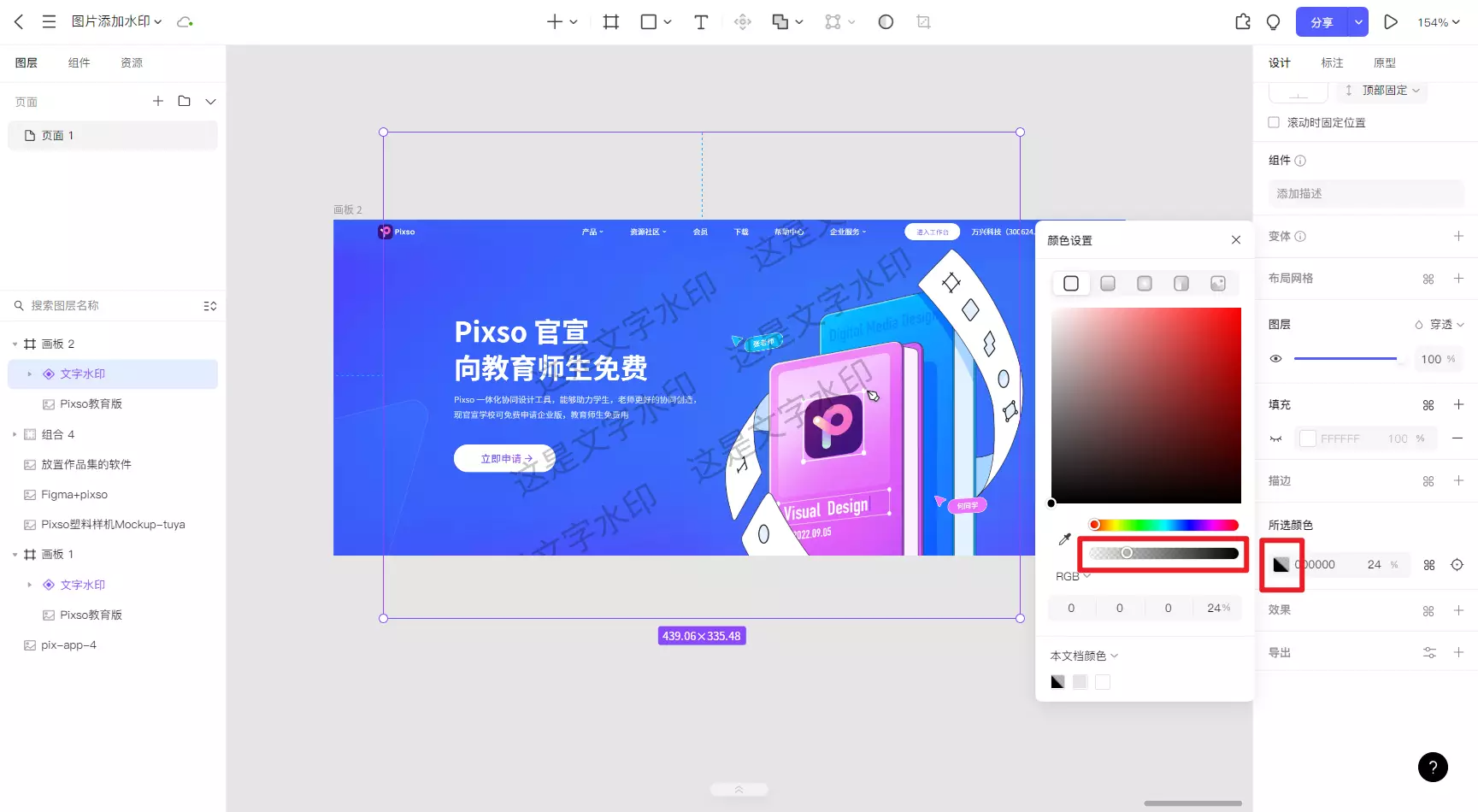Switch to the 原型 tab

point(1385,62)
